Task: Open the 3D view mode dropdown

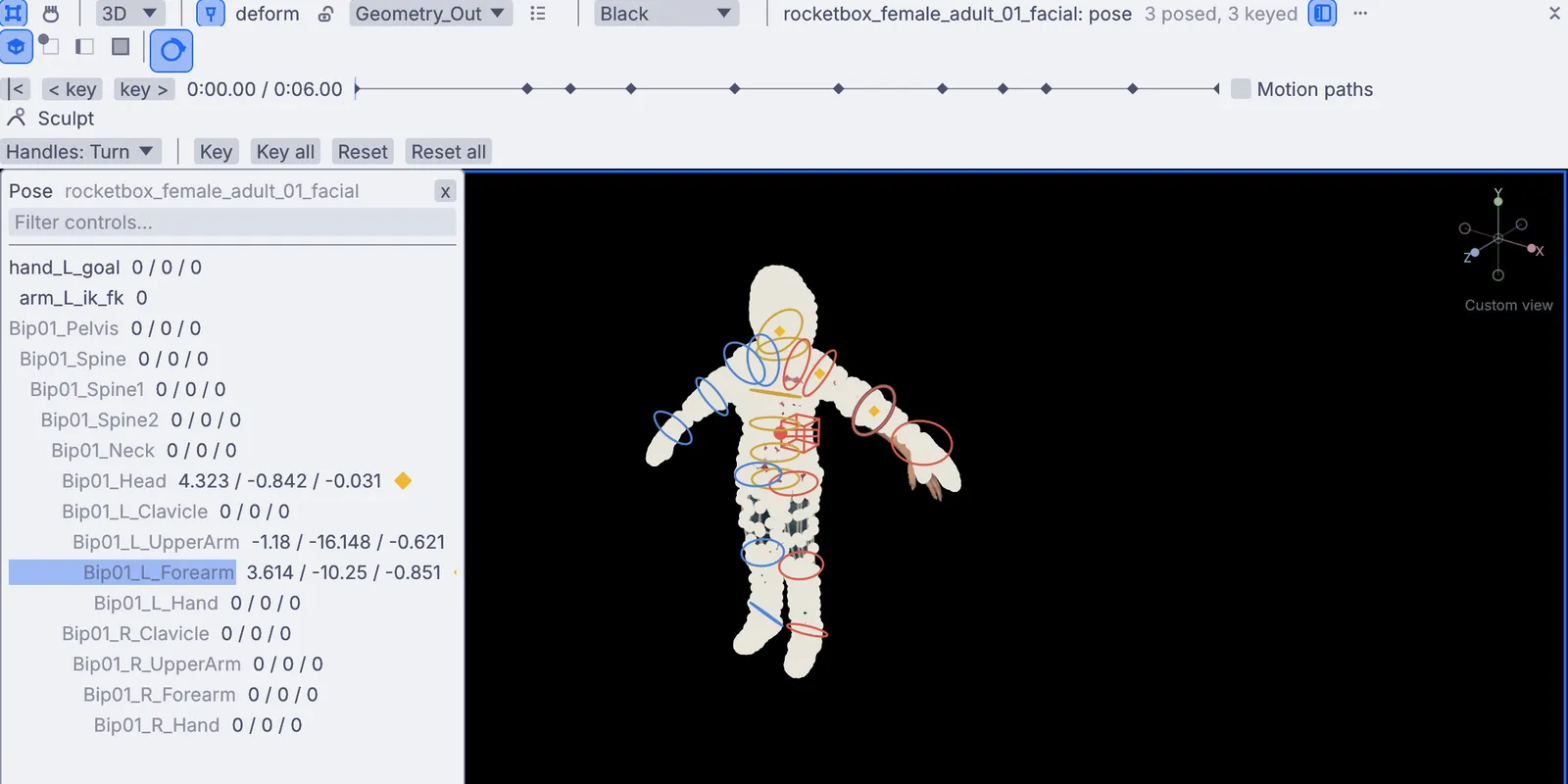Action: coord(129,14)
